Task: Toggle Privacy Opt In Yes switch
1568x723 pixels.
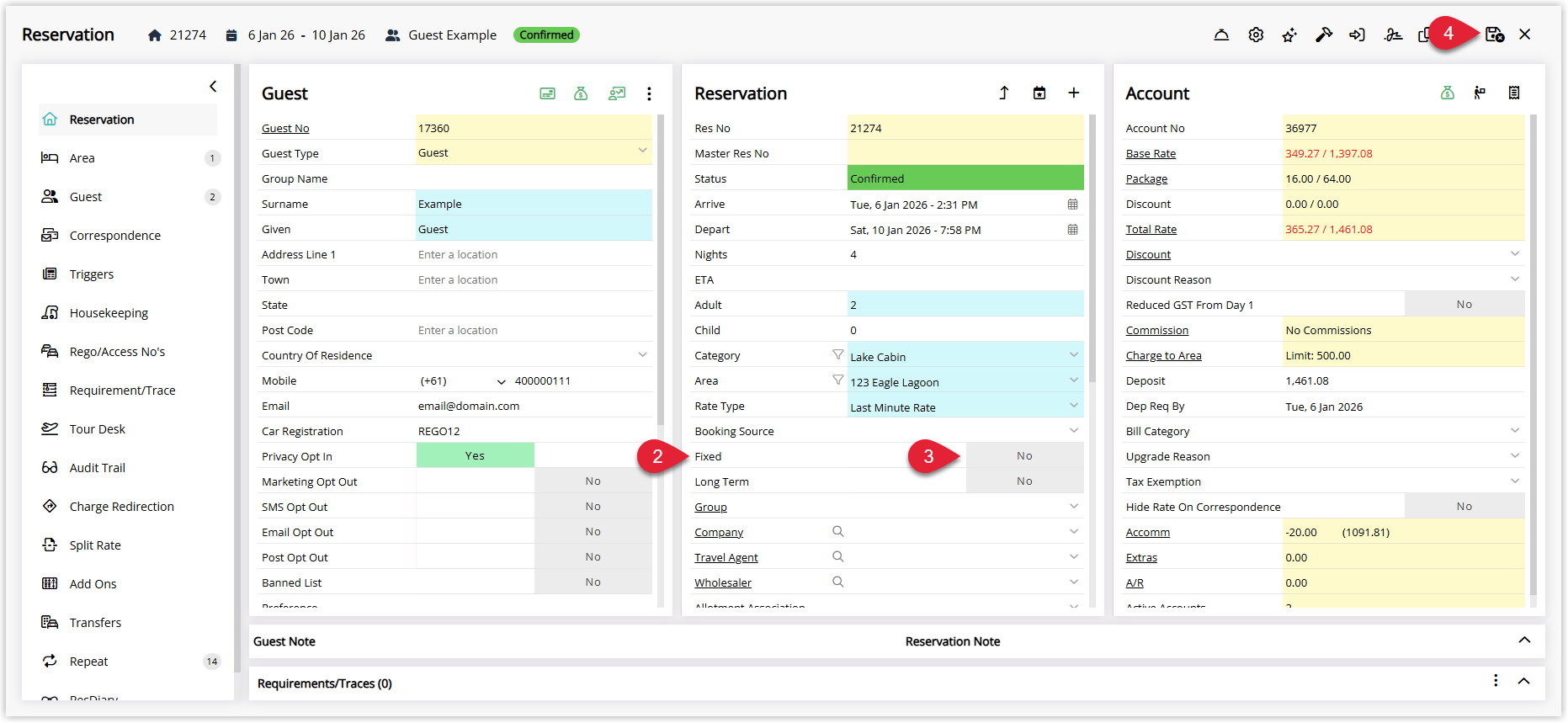Action: [x=476, y=455]
